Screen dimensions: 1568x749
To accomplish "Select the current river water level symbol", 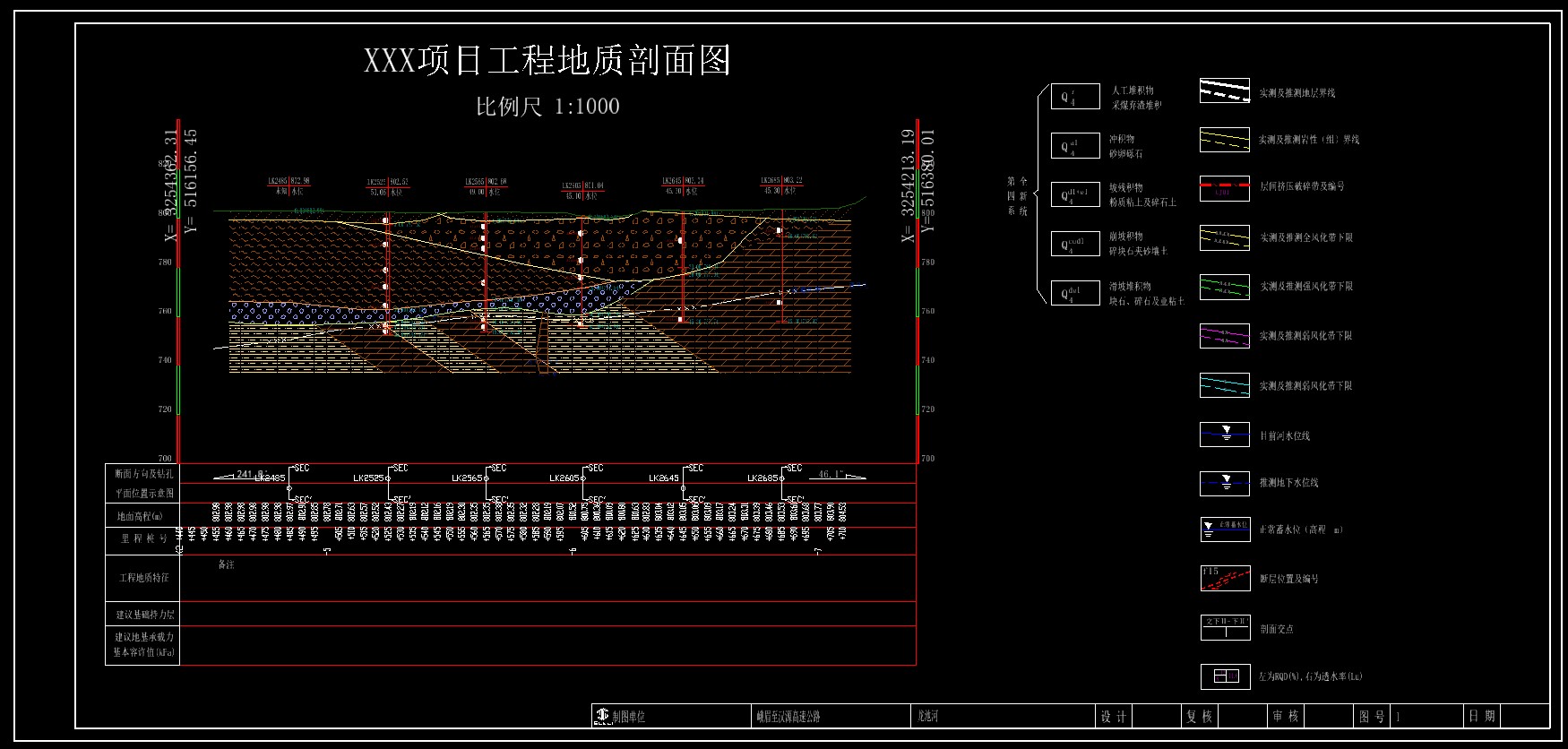I will 1225,435.
